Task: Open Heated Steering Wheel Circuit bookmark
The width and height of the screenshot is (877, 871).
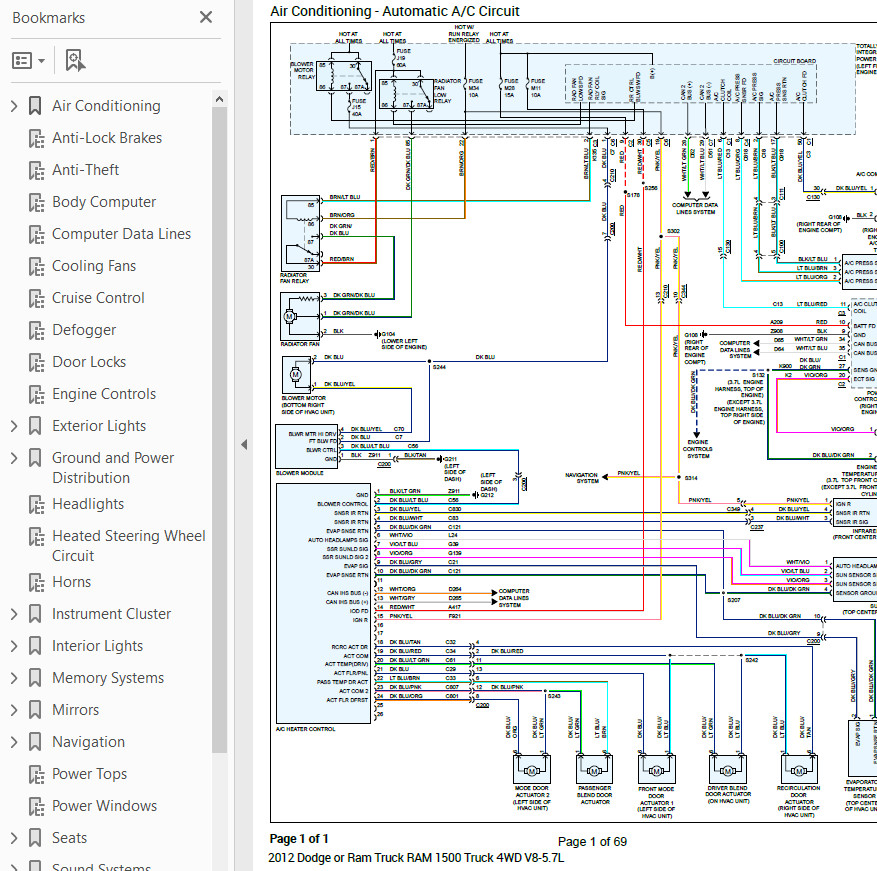Action: (x=129, y=545)
